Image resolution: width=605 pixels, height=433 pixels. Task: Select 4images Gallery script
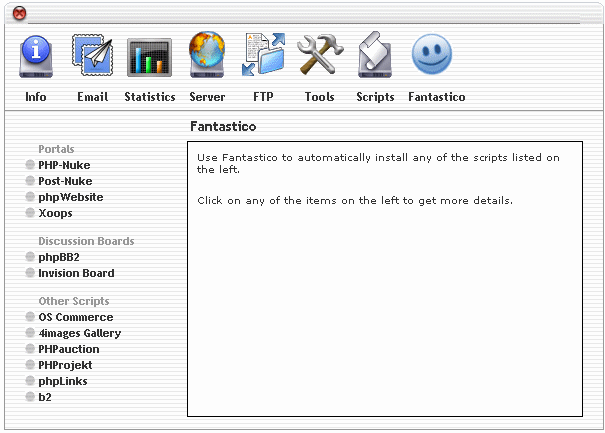coord(79,333)
